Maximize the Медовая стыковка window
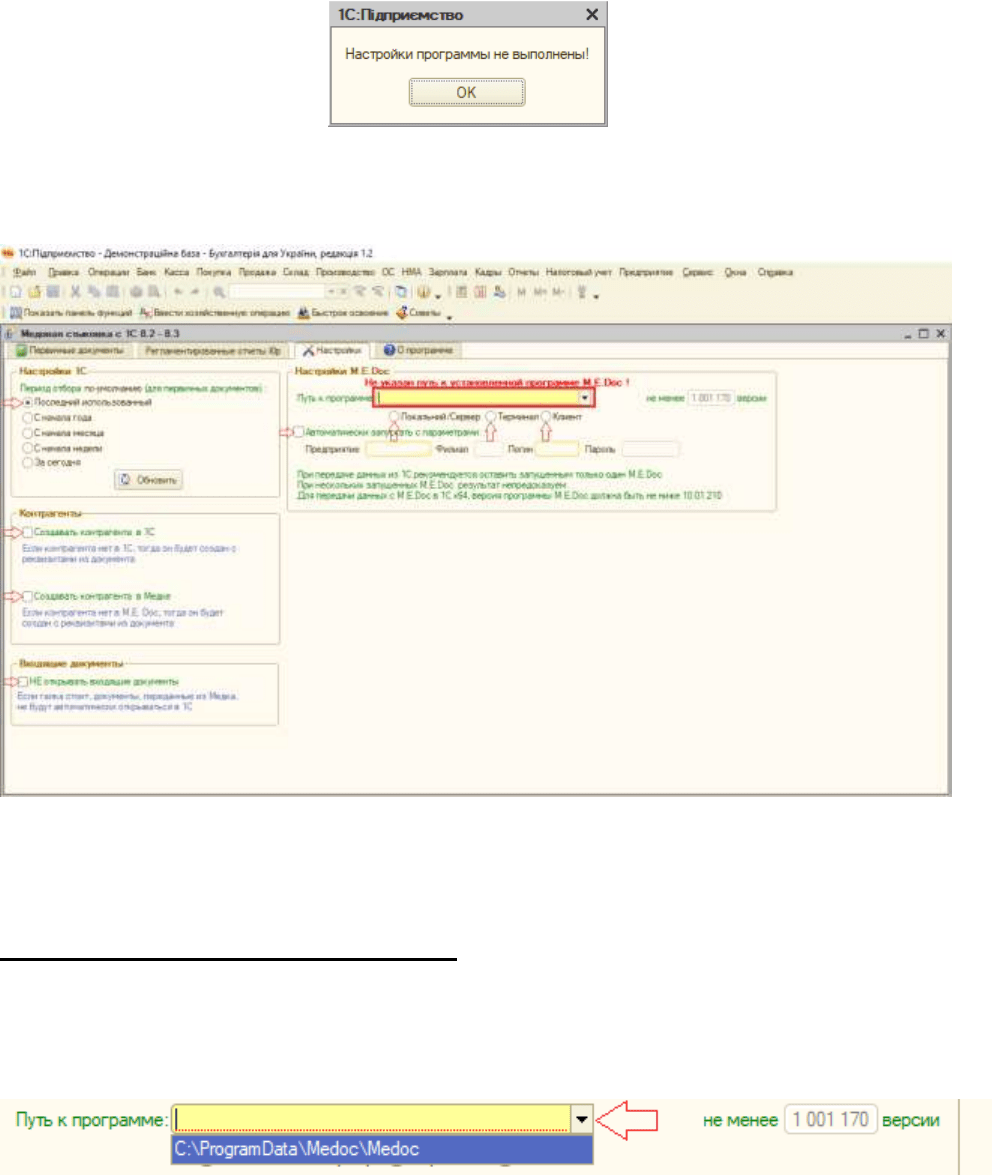992x1175 pixels. point(923,333)
